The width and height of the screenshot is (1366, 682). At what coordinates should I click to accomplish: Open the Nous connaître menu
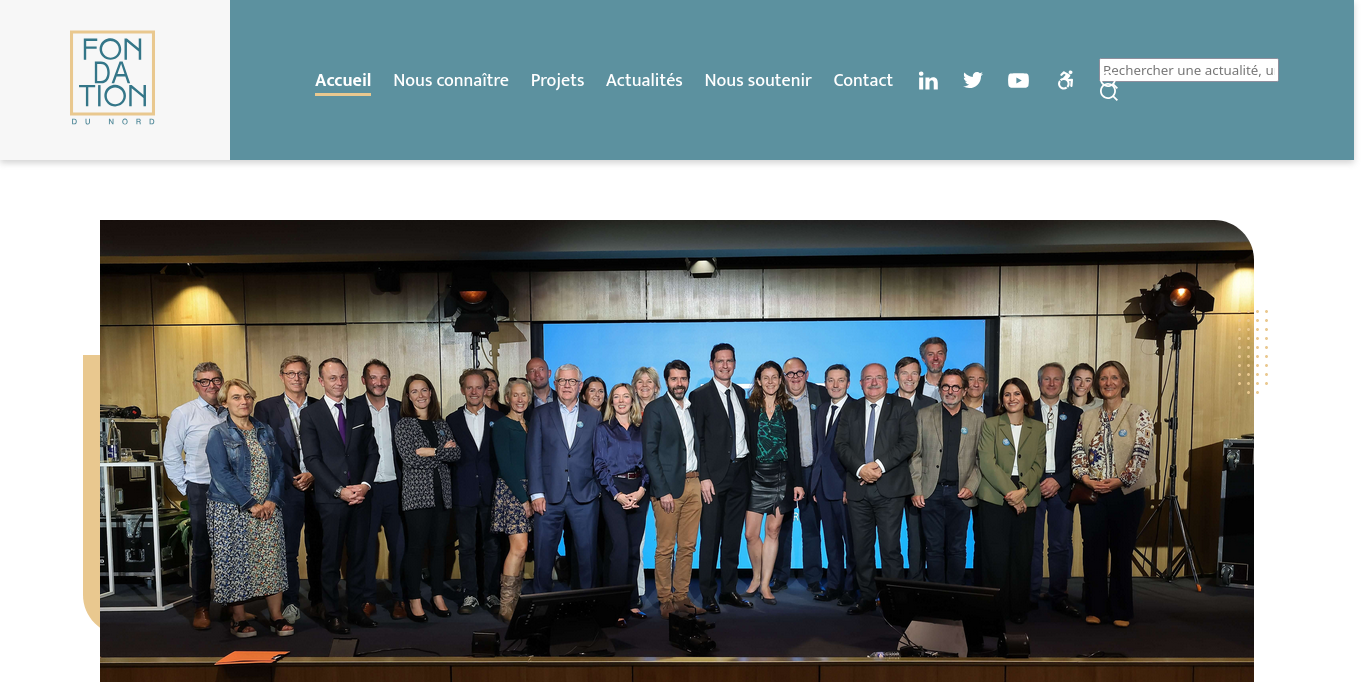tap(451, 80)
